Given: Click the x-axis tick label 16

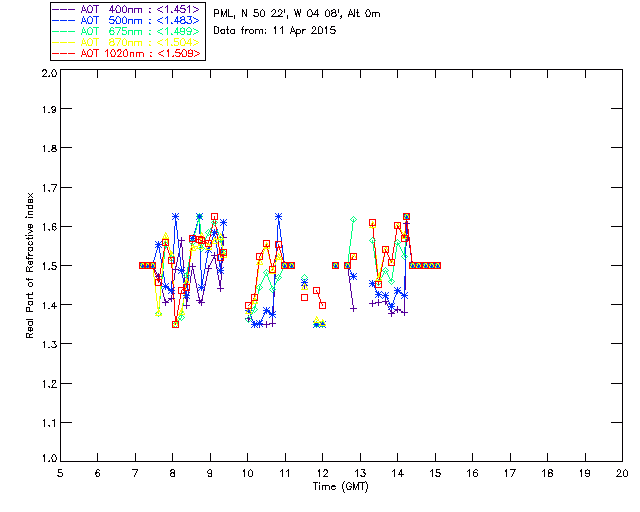Looking at the screenshot, I should pyautogui.click(x=473, y=473).
